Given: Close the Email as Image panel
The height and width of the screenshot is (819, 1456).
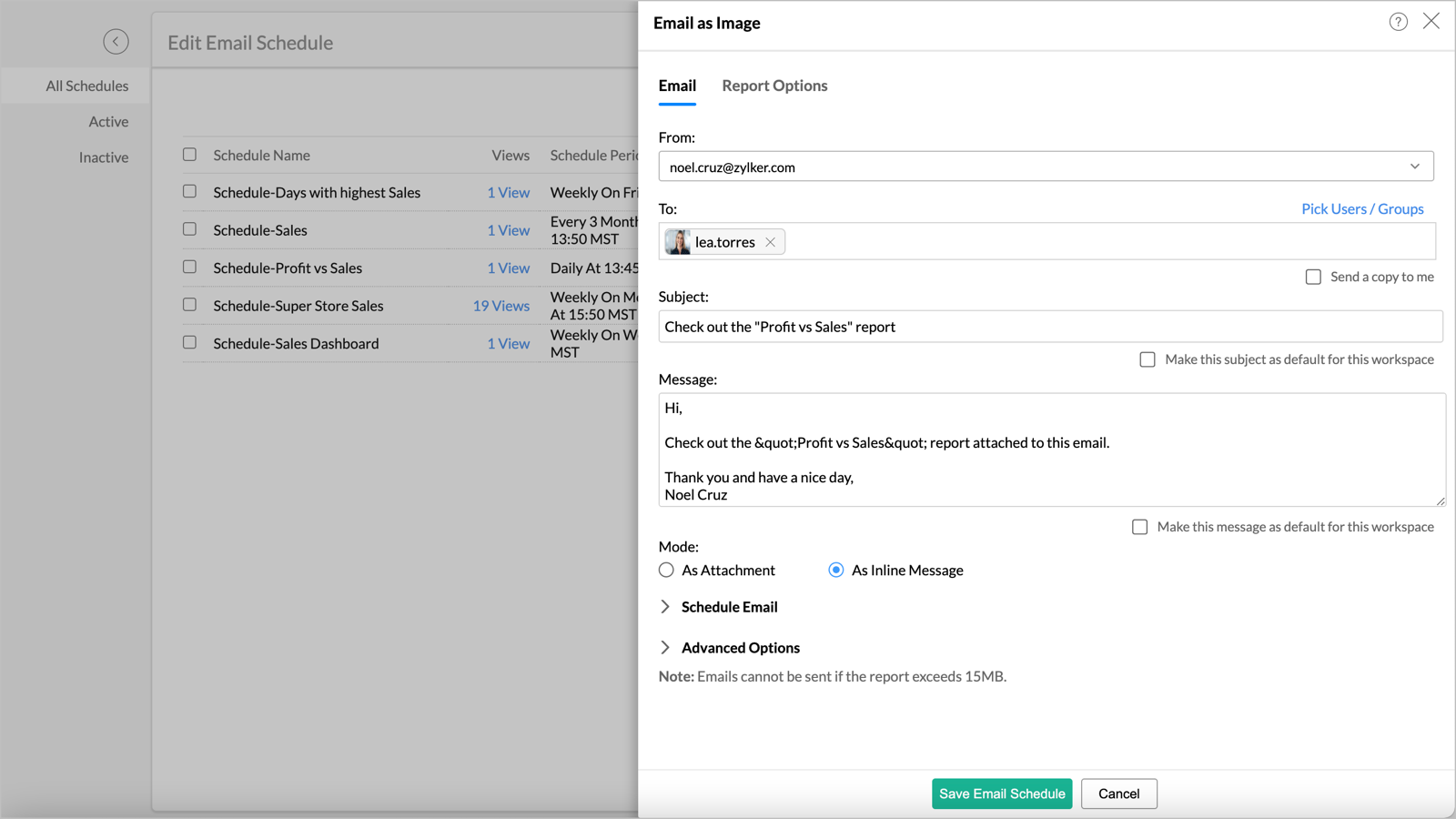Looking at the screenshot, I should click(1431, 20).
